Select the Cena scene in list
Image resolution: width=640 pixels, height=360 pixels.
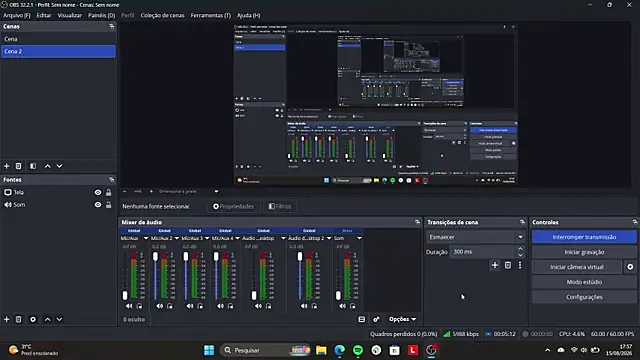[x=58, y=39]
